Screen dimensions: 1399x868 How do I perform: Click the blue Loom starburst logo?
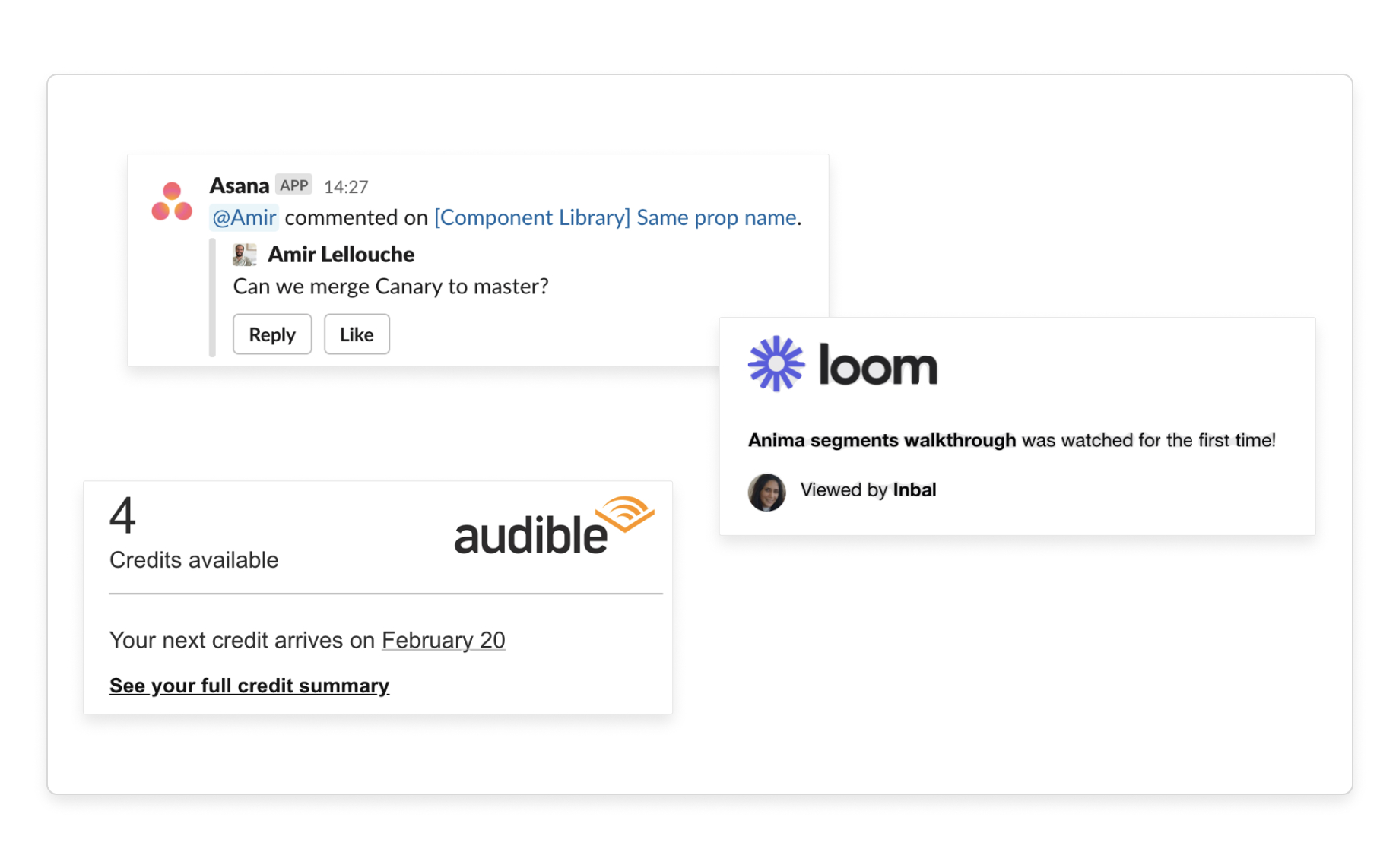pos(776,364)
